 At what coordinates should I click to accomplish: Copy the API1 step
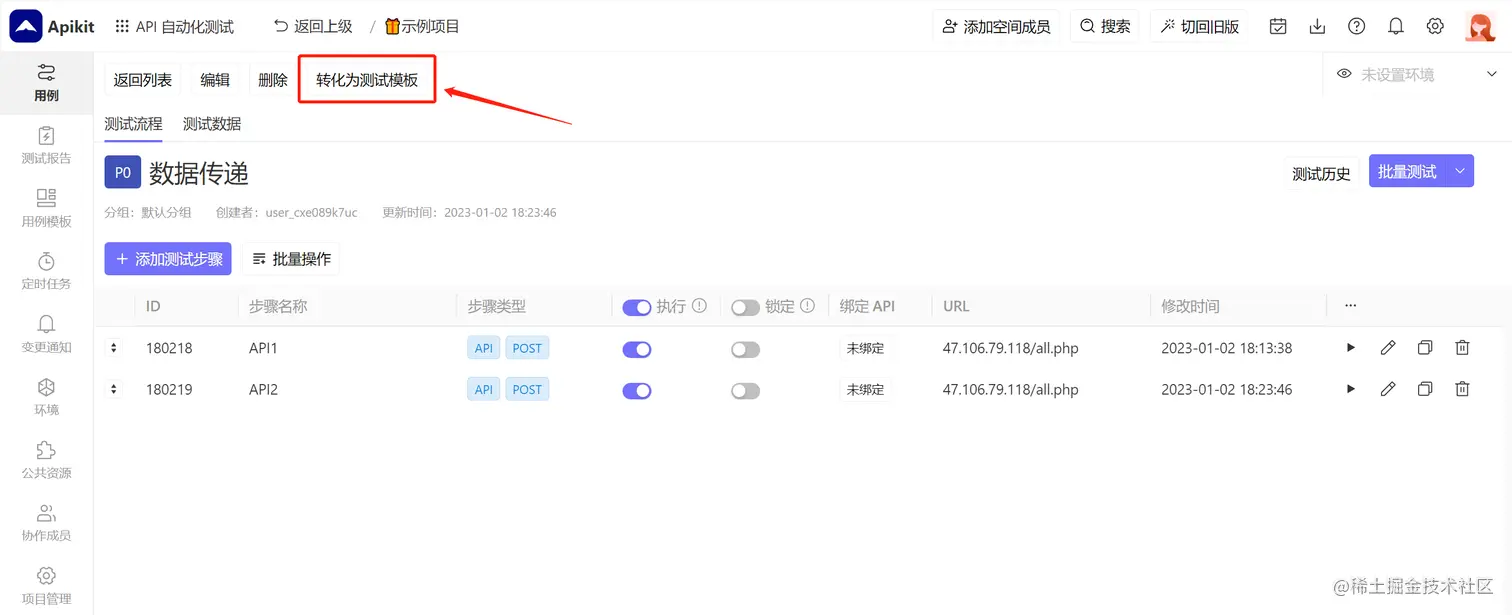click(1425, 348)
